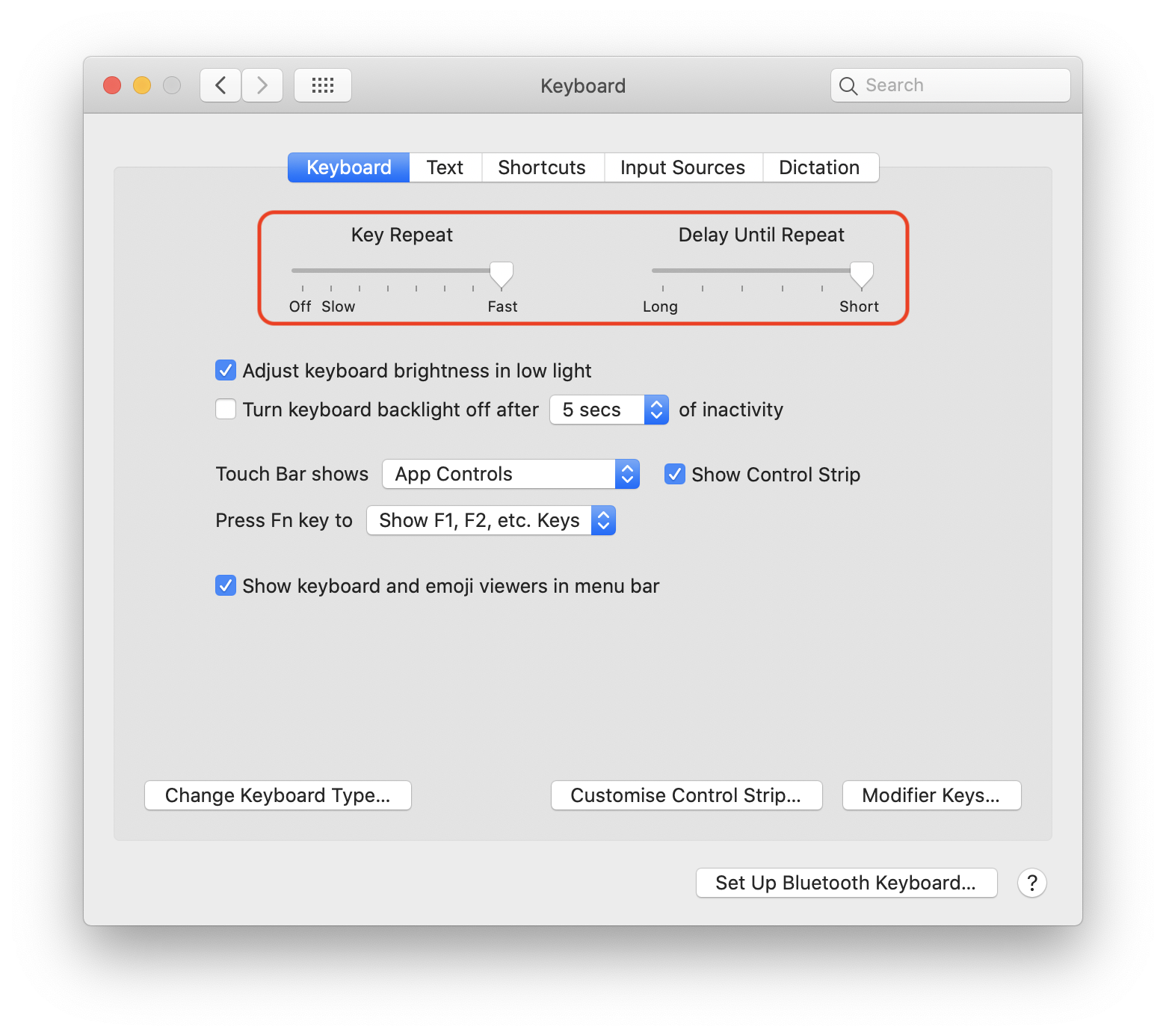Open the Input Sources tab
The image size is (1166, 1036).
[x=683, y=167]
